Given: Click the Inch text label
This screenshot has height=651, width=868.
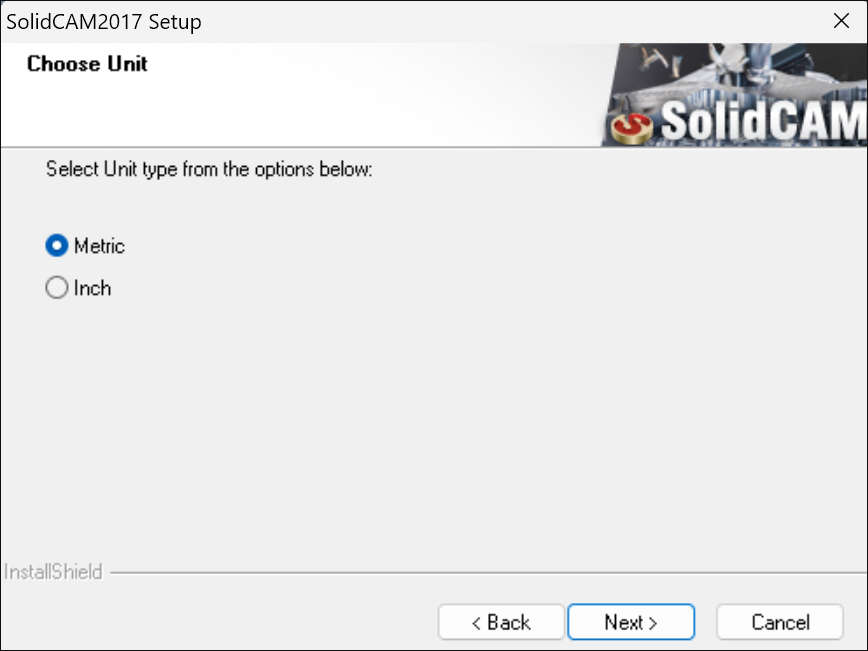Looking at the screenshot, I should click(x=92, y=288).
